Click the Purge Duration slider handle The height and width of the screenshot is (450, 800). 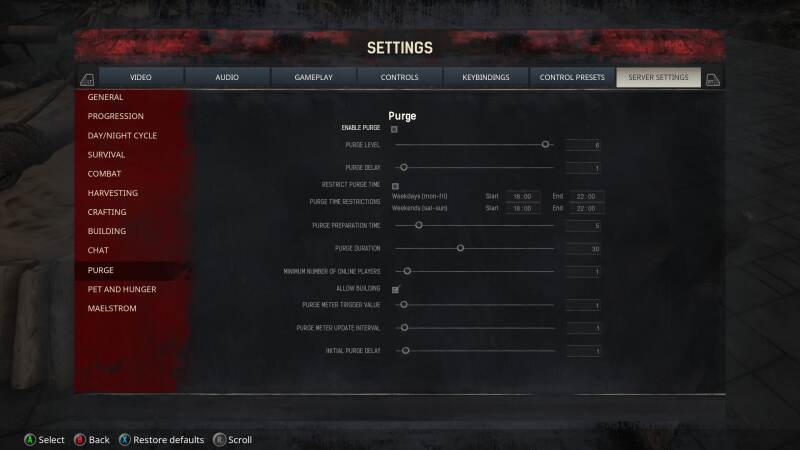point(460,248)
